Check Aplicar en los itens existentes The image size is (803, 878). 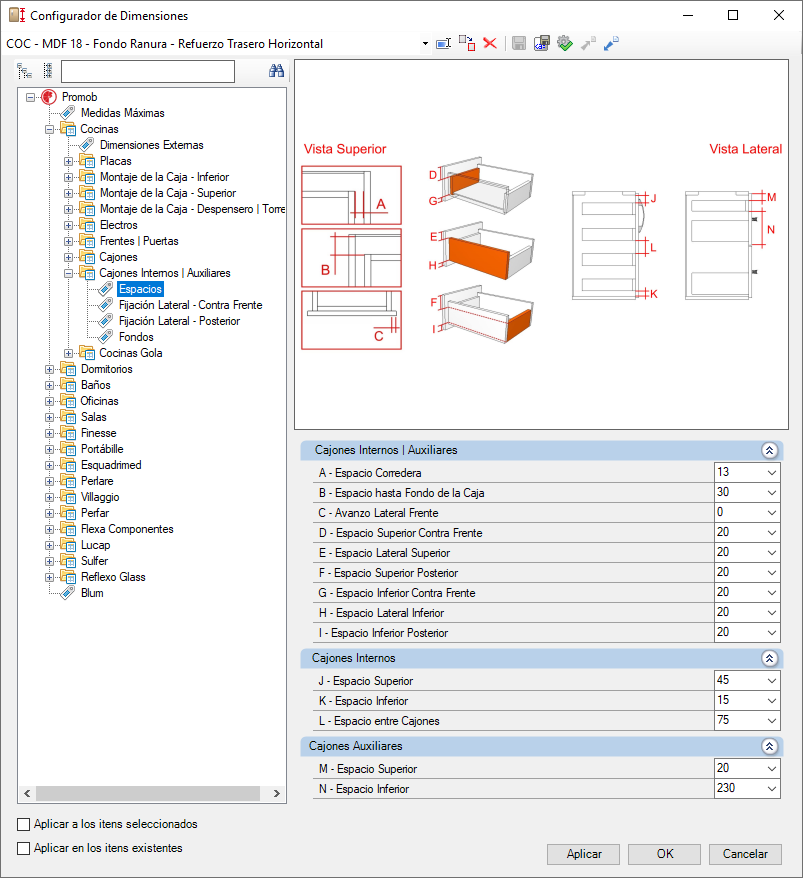tap(24, 848)
